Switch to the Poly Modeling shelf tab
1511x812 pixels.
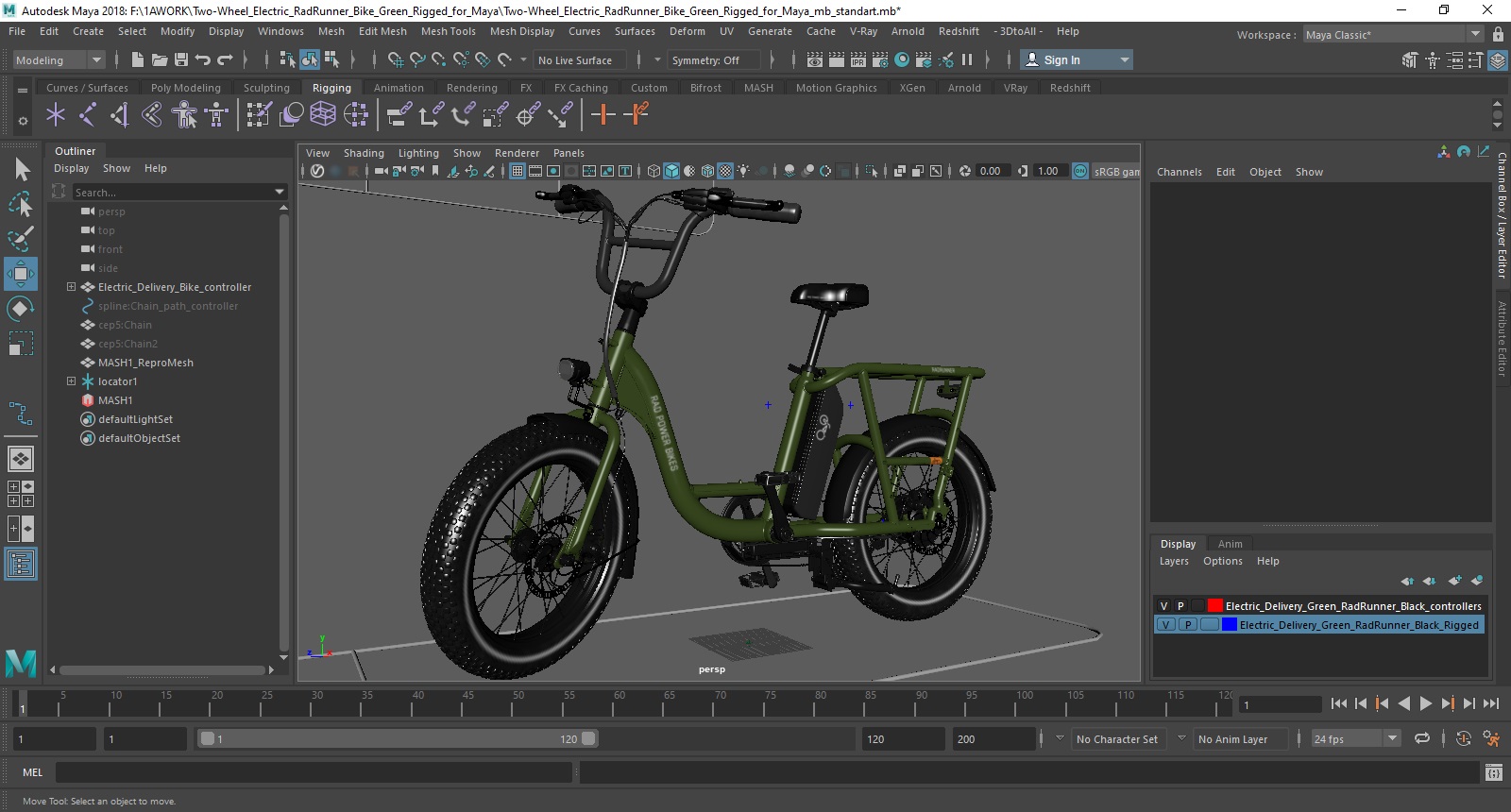coord(186,88)
